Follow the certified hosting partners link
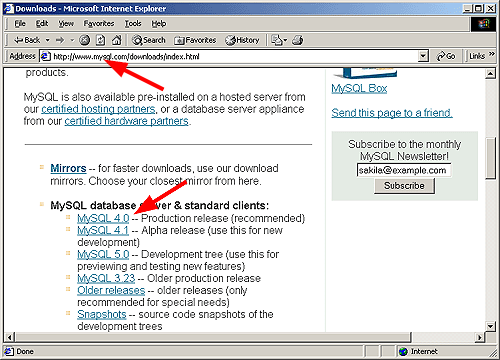500x360 pixels. [x=98, y=109]
